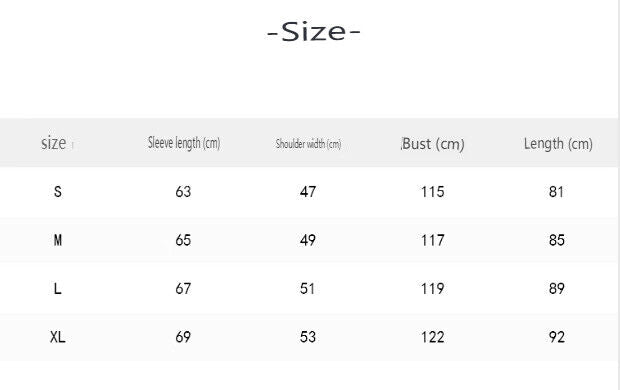Click the Bust (cm) column header

(433, 144)
